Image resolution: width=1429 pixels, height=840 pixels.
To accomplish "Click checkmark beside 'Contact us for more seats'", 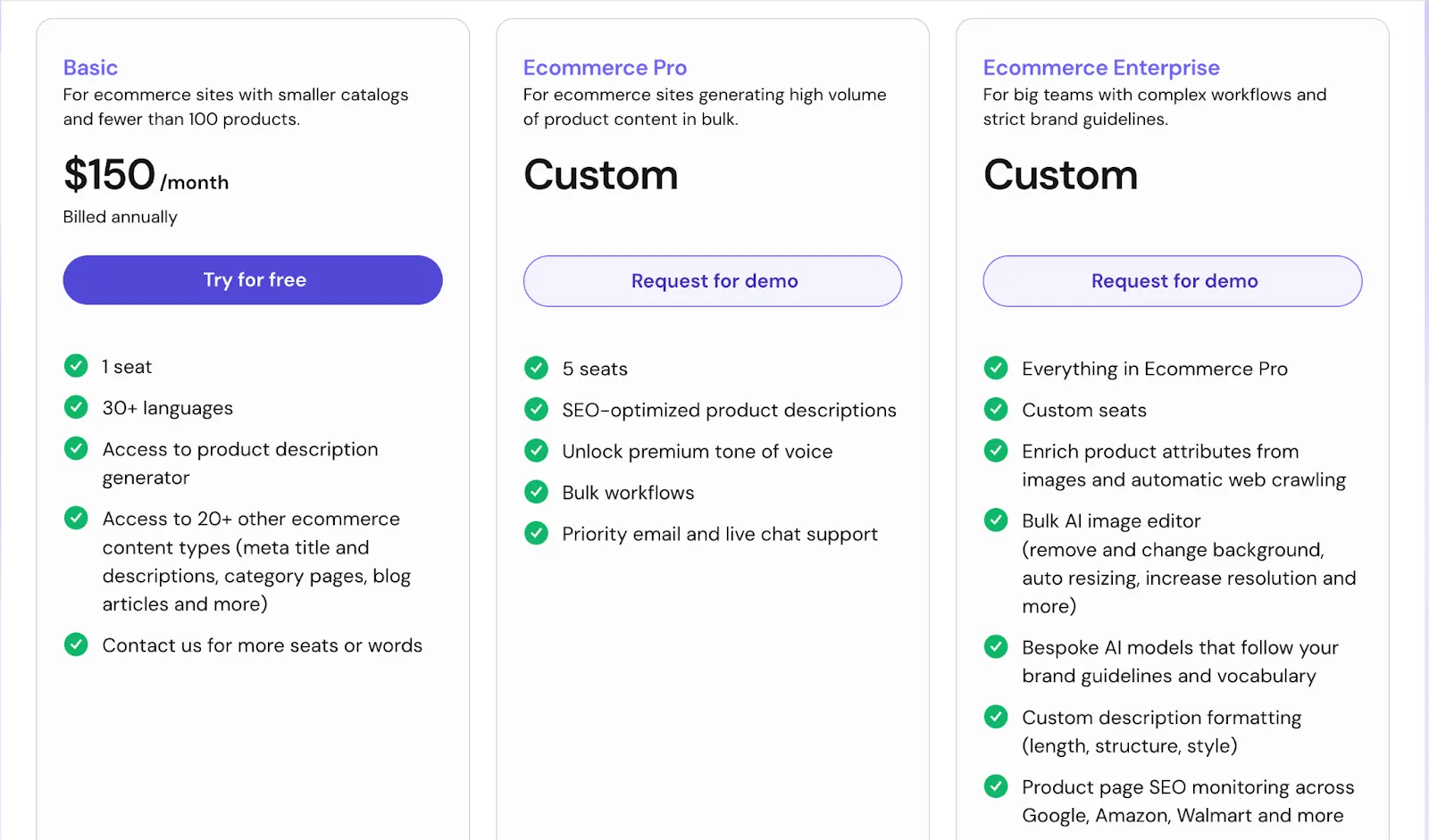I will pyautogui.click(x=76, y=645).
